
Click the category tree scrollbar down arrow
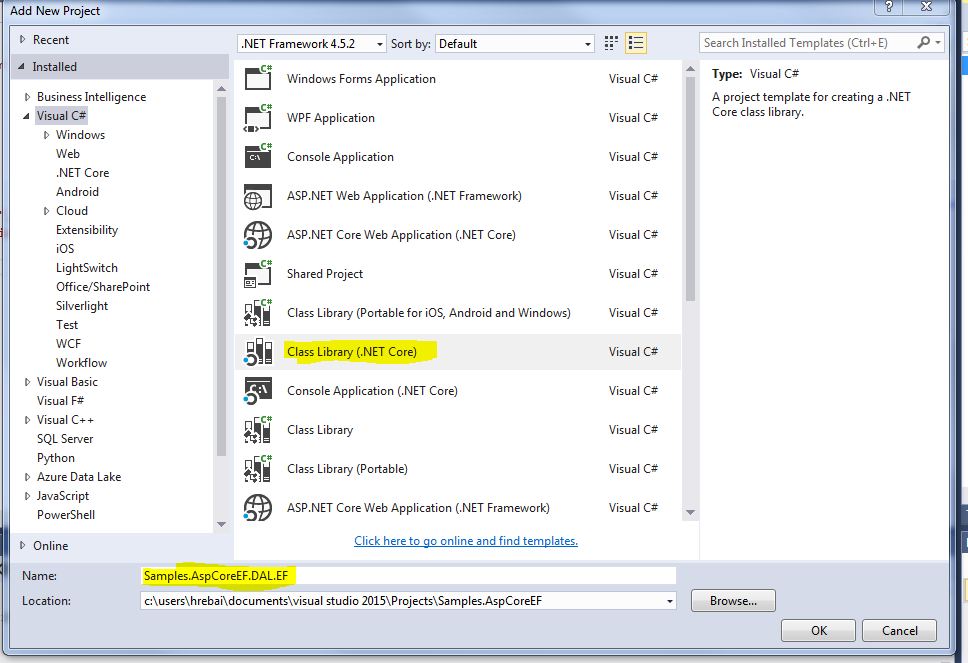coord(221,524)
